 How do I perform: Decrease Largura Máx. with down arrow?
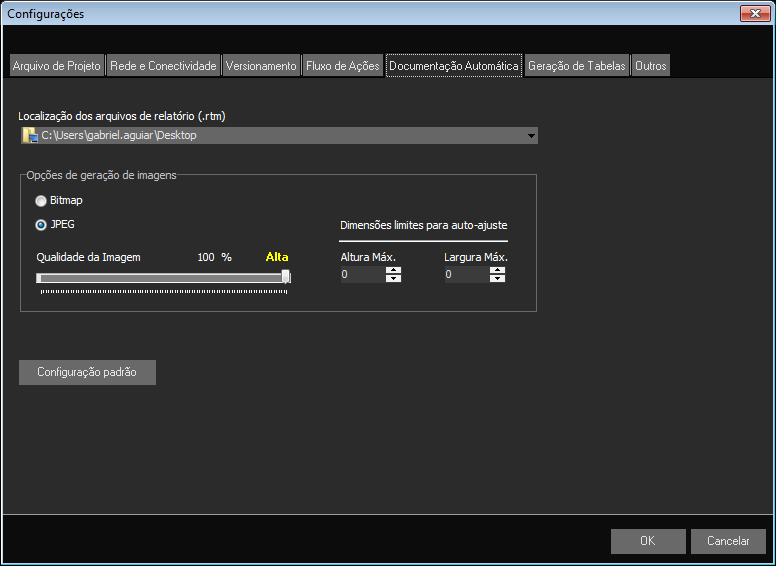click(497, 279)
